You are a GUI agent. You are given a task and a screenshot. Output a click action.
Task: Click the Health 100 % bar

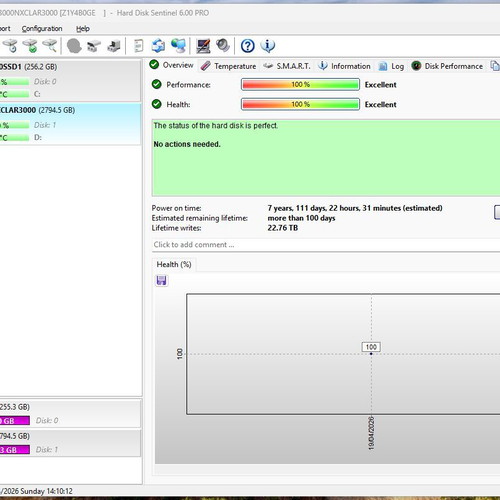[x=300, y=104]
